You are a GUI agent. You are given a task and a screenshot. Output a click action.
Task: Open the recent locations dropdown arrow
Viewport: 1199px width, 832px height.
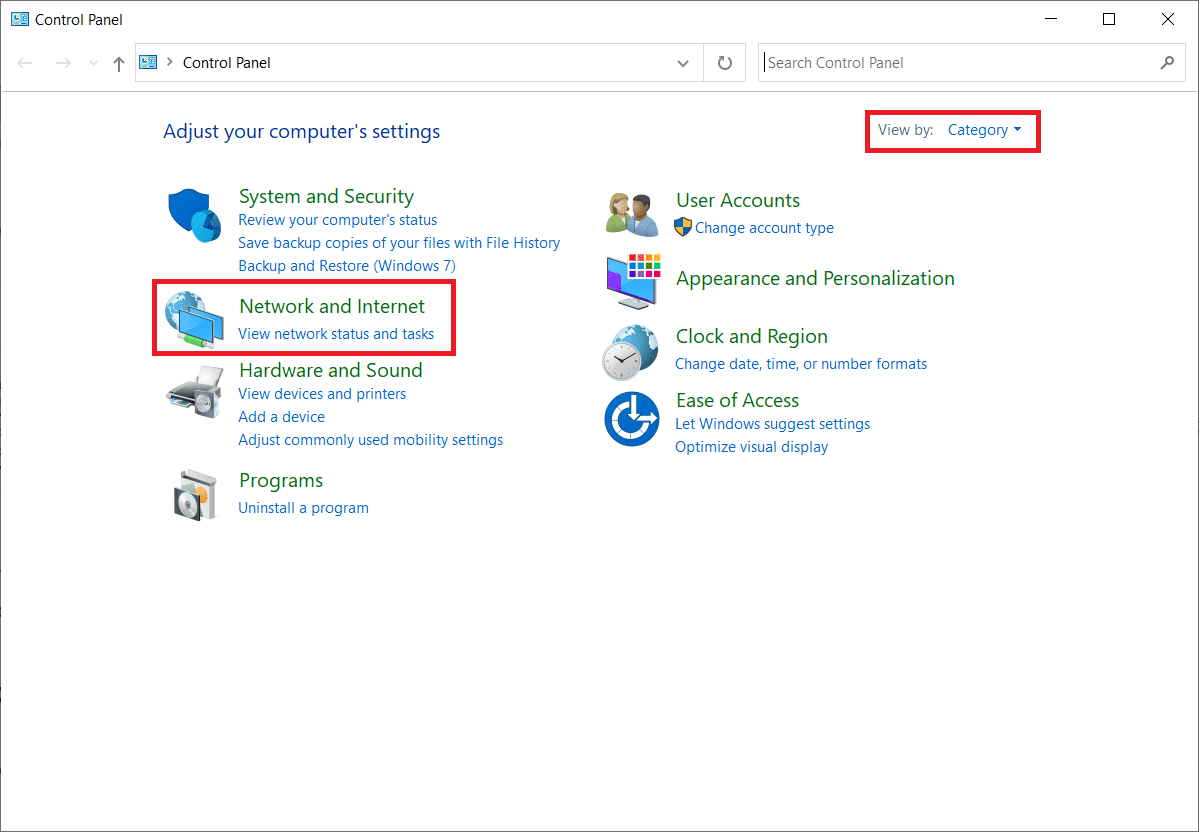click(94, 63)
